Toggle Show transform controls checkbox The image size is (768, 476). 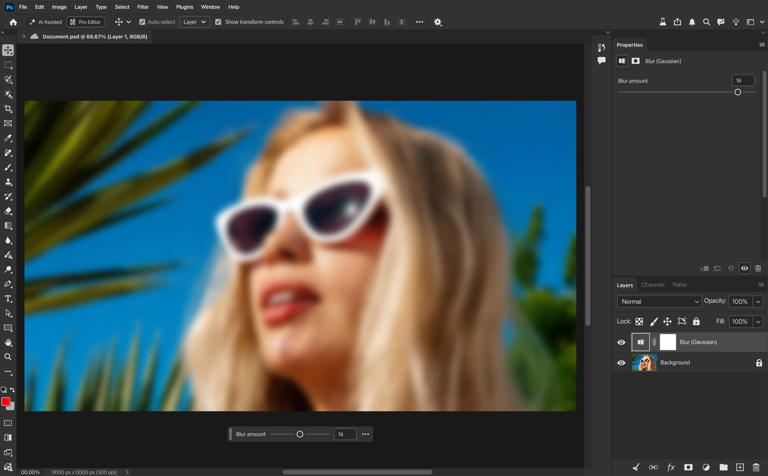tap(218, 22)
